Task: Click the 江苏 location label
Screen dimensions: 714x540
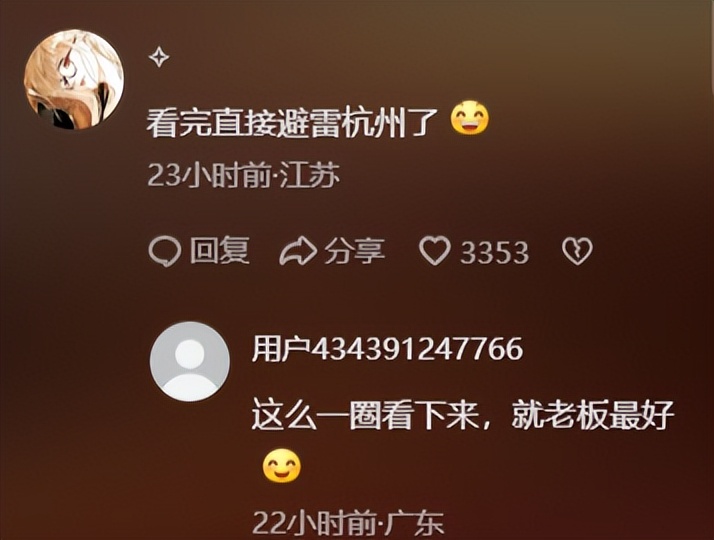Action: click(310, 175)
